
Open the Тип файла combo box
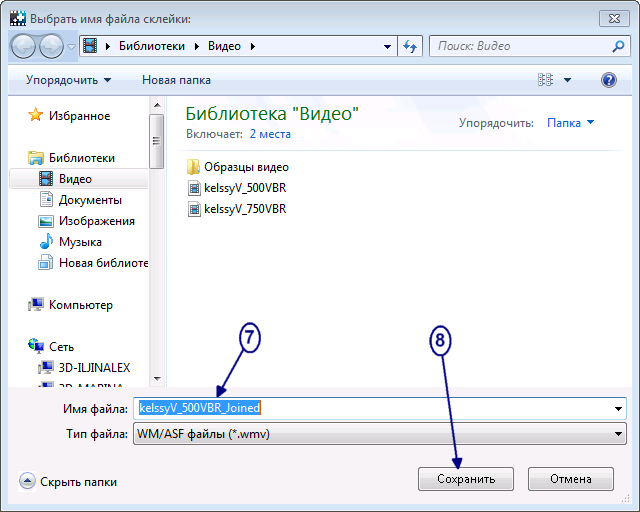380,434
